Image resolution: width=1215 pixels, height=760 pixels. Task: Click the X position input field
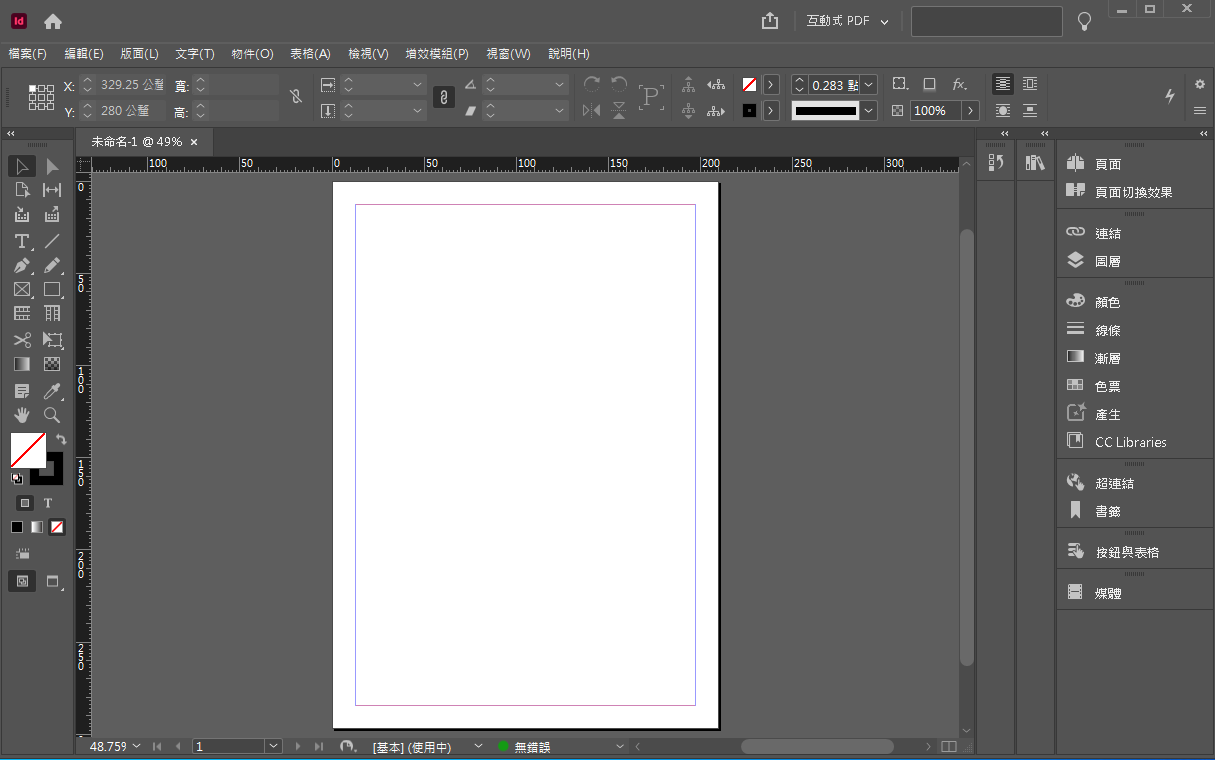click(131, 85)
